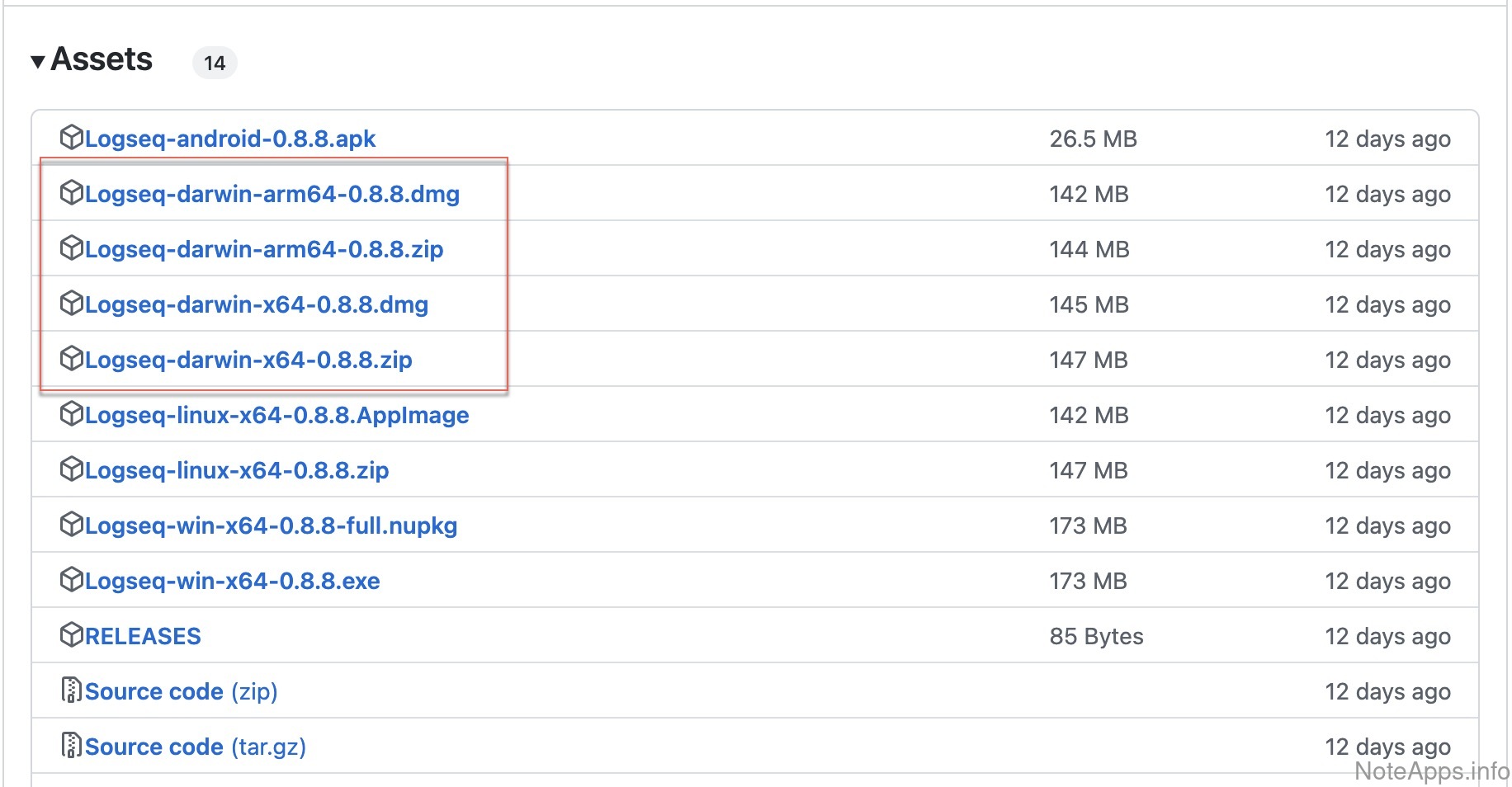1512x787 pixels.
Task: Click package icon beside Logseq-linux-x64-0.8.8.AppImage
Action: point(72,413)
